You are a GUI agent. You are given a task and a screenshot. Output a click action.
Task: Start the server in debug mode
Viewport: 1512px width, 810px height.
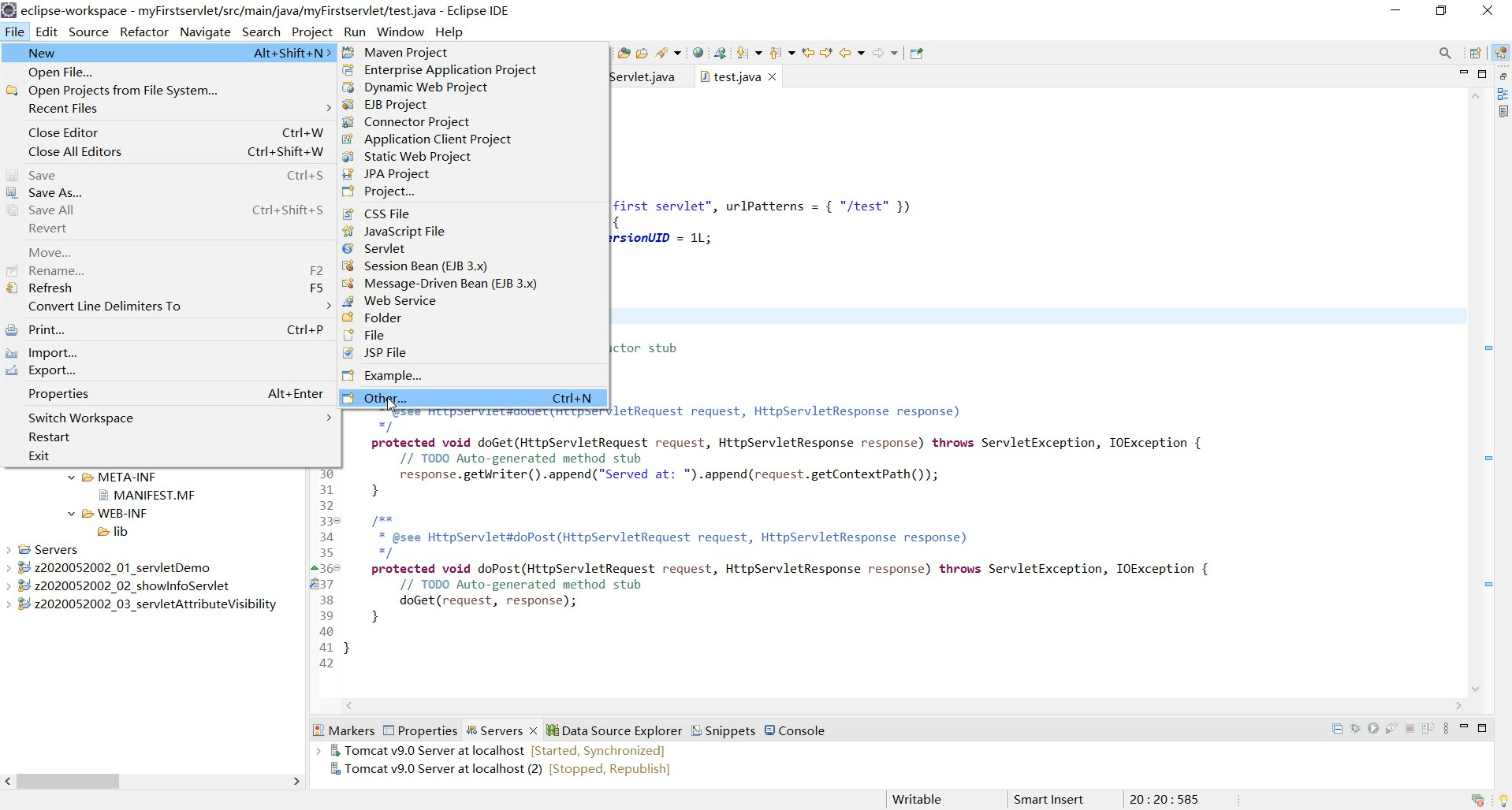1355,729
